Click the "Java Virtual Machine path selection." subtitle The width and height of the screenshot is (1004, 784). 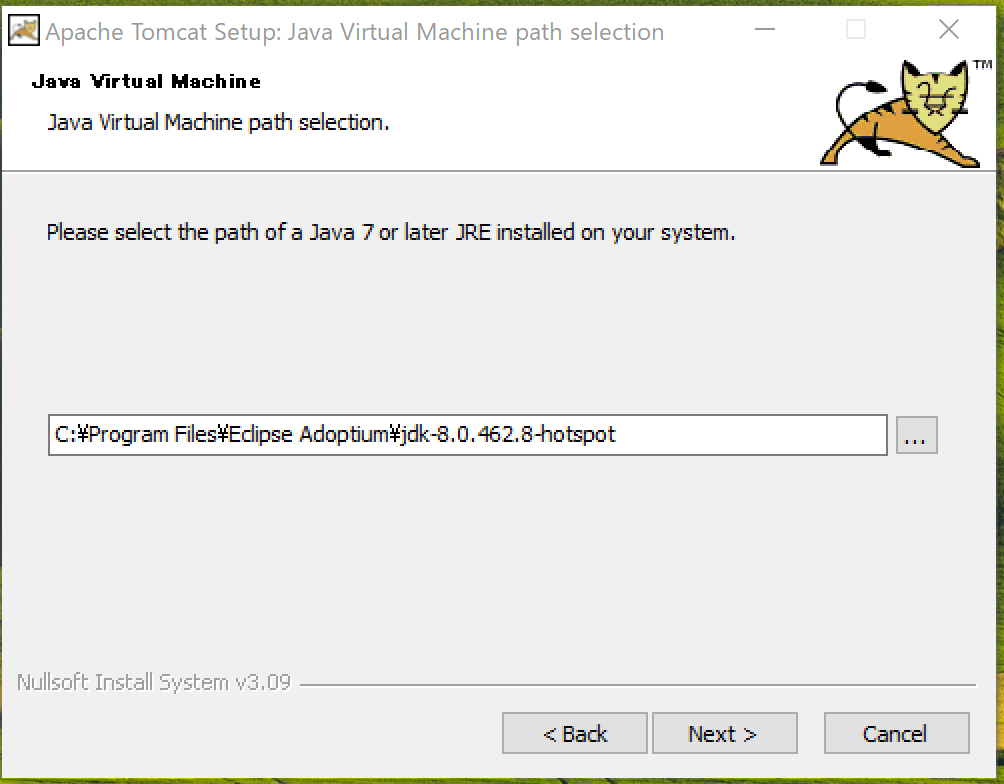(218, 122)
